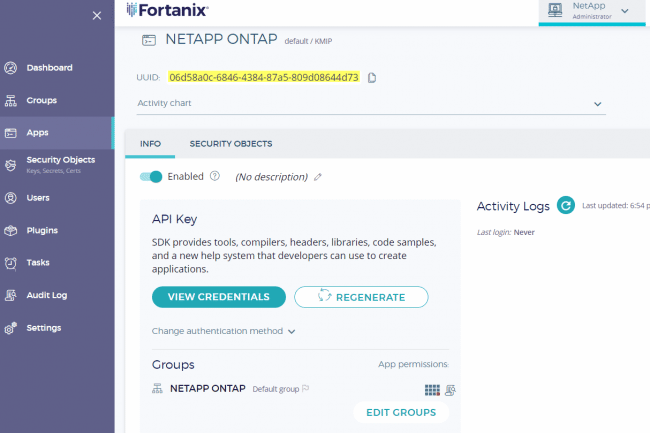Click the VIEW CREDENTIALS button
Viewport: 650px width, 433px height.
pos(219,297)
